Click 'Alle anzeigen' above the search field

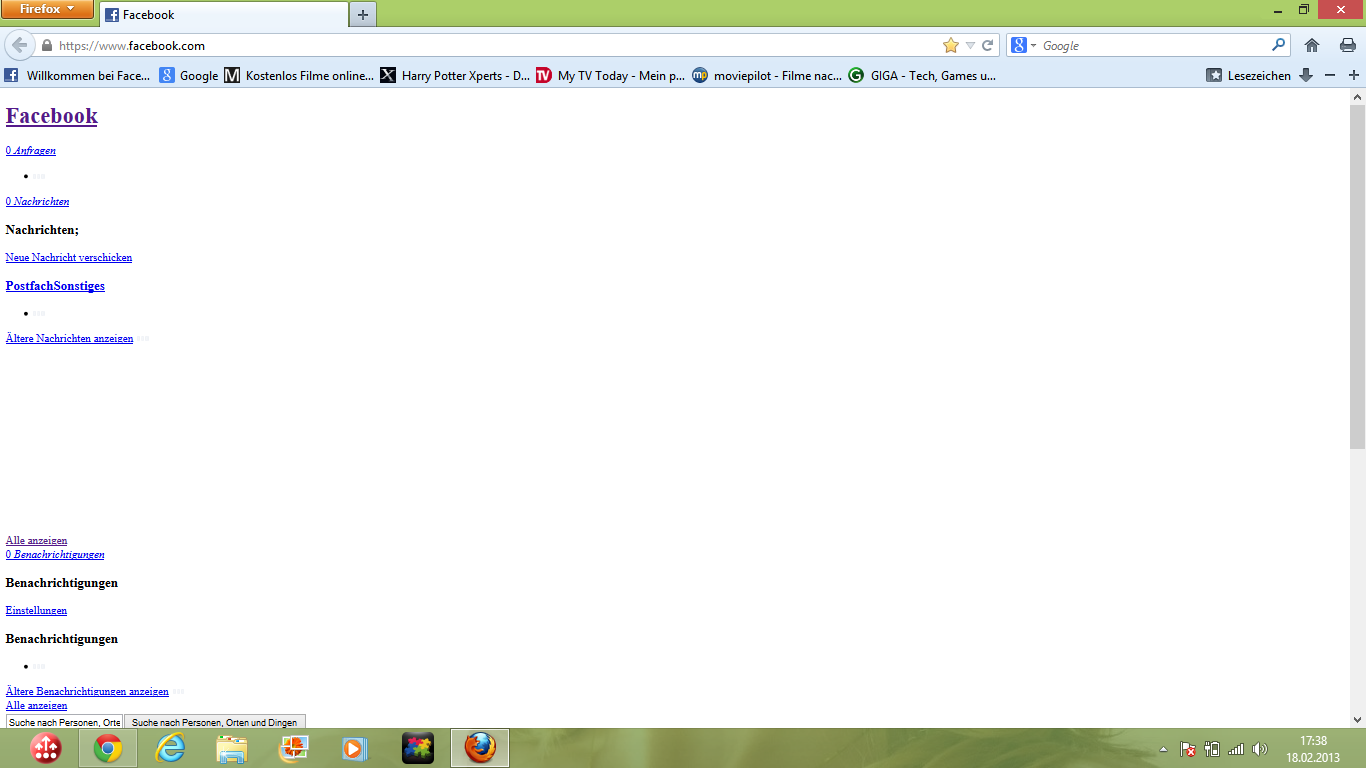(x=37, y=705)
